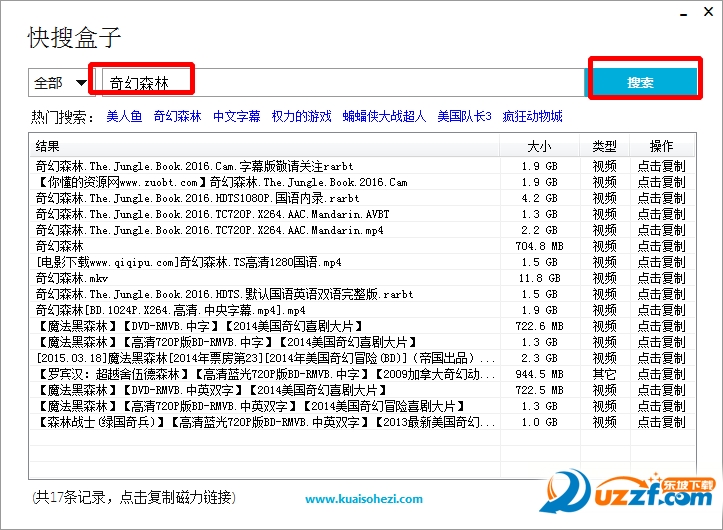Click 点击复制 for Mandarin.mp4 row

click(x=662, y=230)
